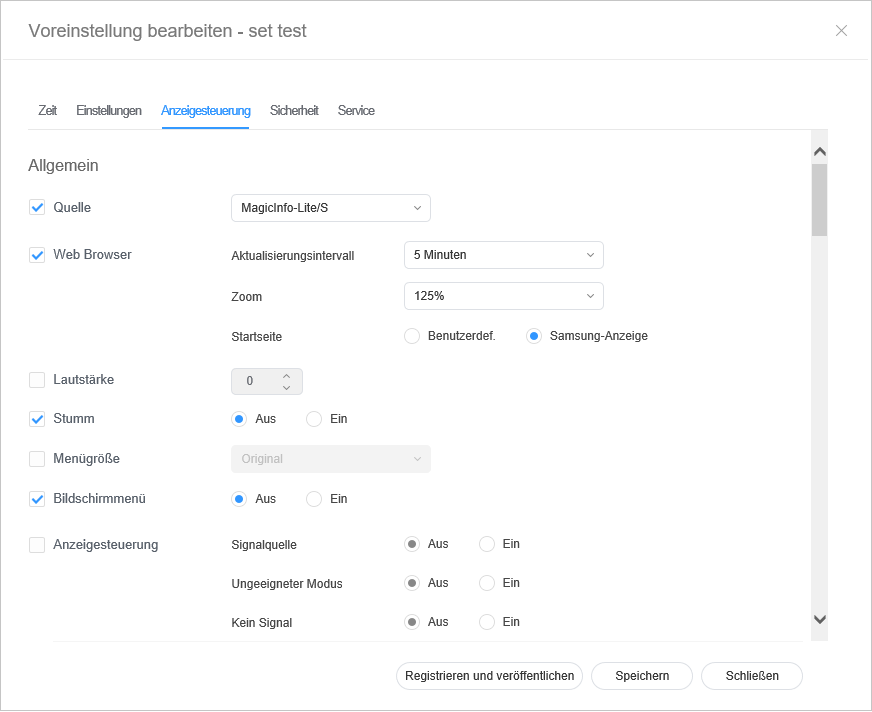The width and height of the screenshot is (872, 712).
Task: Open the Zoom 125% dropdown
Action: coord(503,296)
